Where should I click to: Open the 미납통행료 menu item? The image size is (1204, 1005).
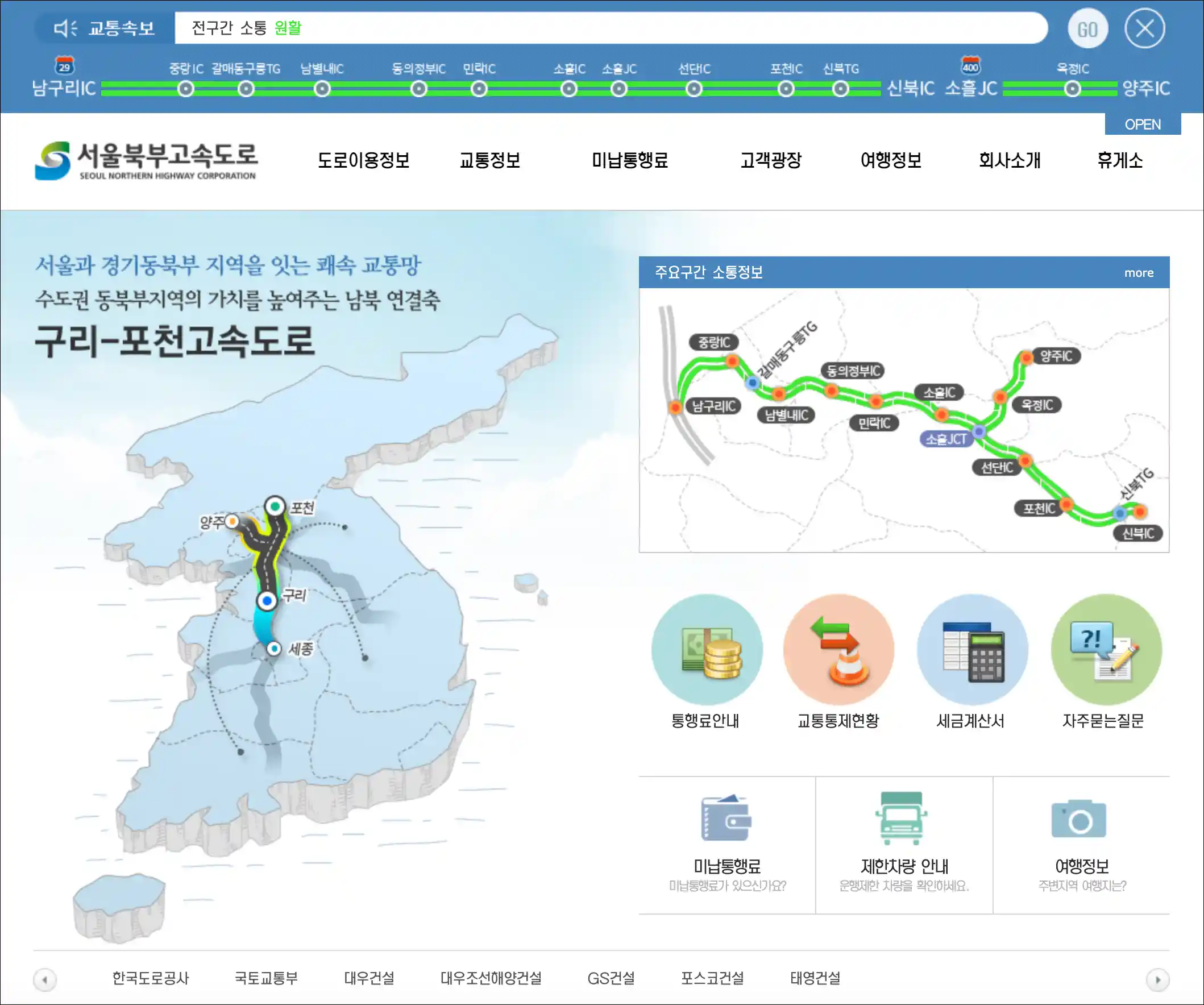coord(629,160)
